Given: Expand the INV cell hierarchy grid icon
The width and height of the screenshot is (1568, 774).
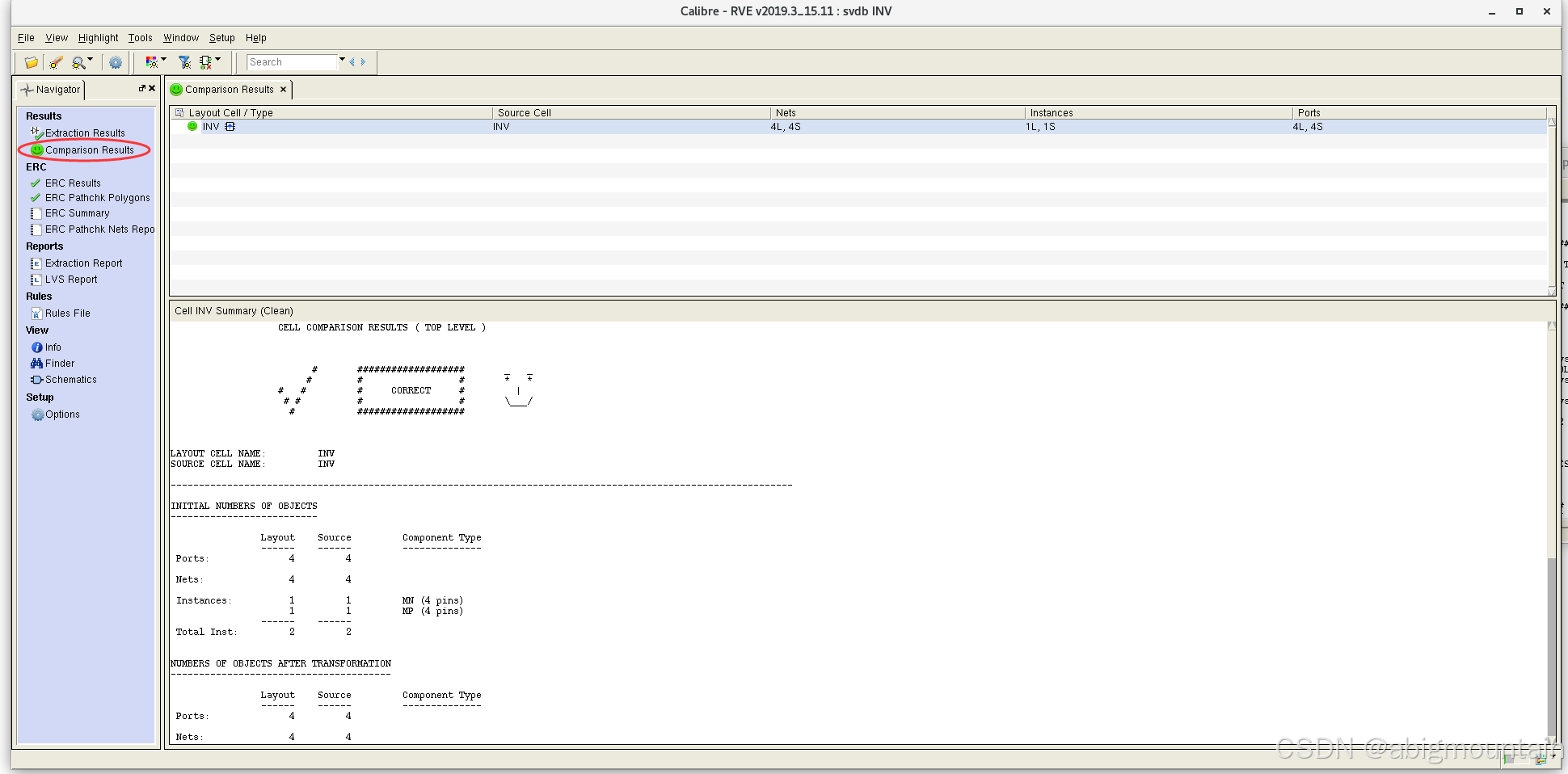Looking at the screenshot, I should pyautogui.click(x=229, y=127).
